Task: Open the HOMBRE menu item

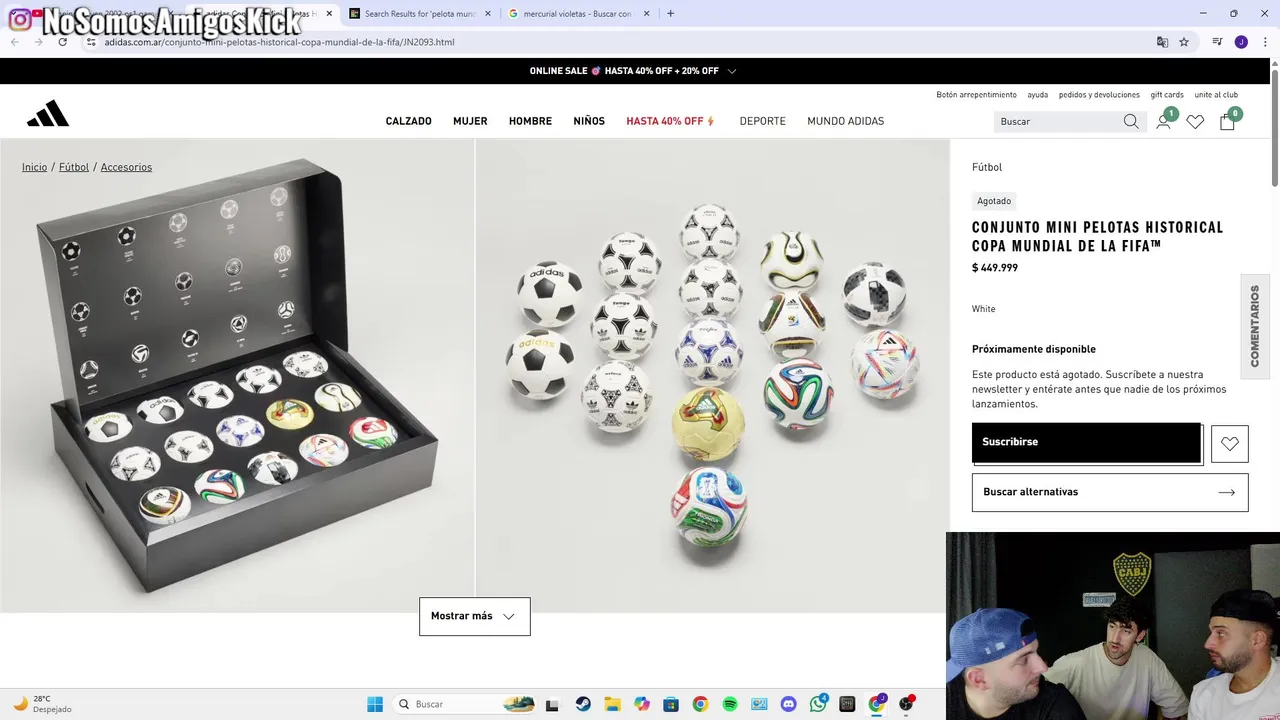Action: click(530, 121)
